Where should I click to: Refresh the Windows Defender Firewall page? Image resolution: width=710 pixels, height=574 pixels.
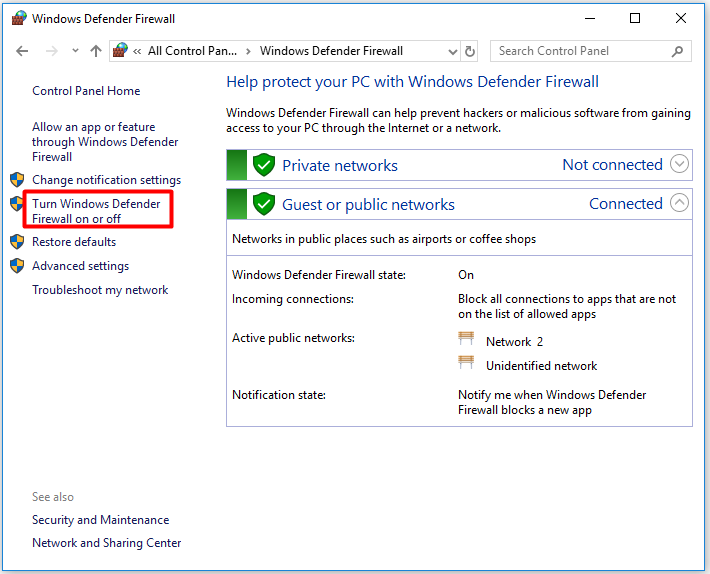[470, 51]
